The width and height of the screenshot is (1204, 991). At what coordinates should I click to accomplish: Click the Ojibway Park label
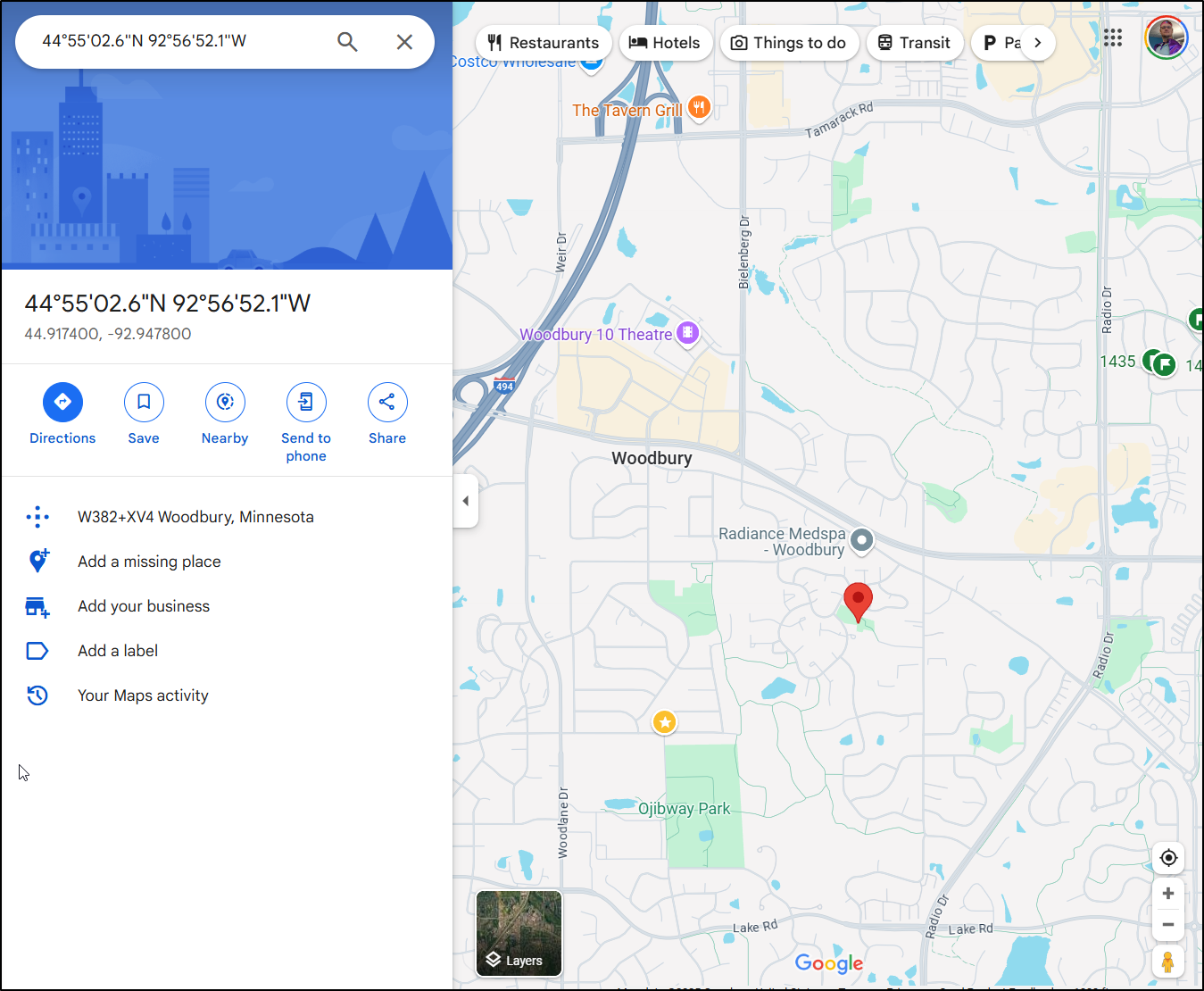tap(684, 809)
